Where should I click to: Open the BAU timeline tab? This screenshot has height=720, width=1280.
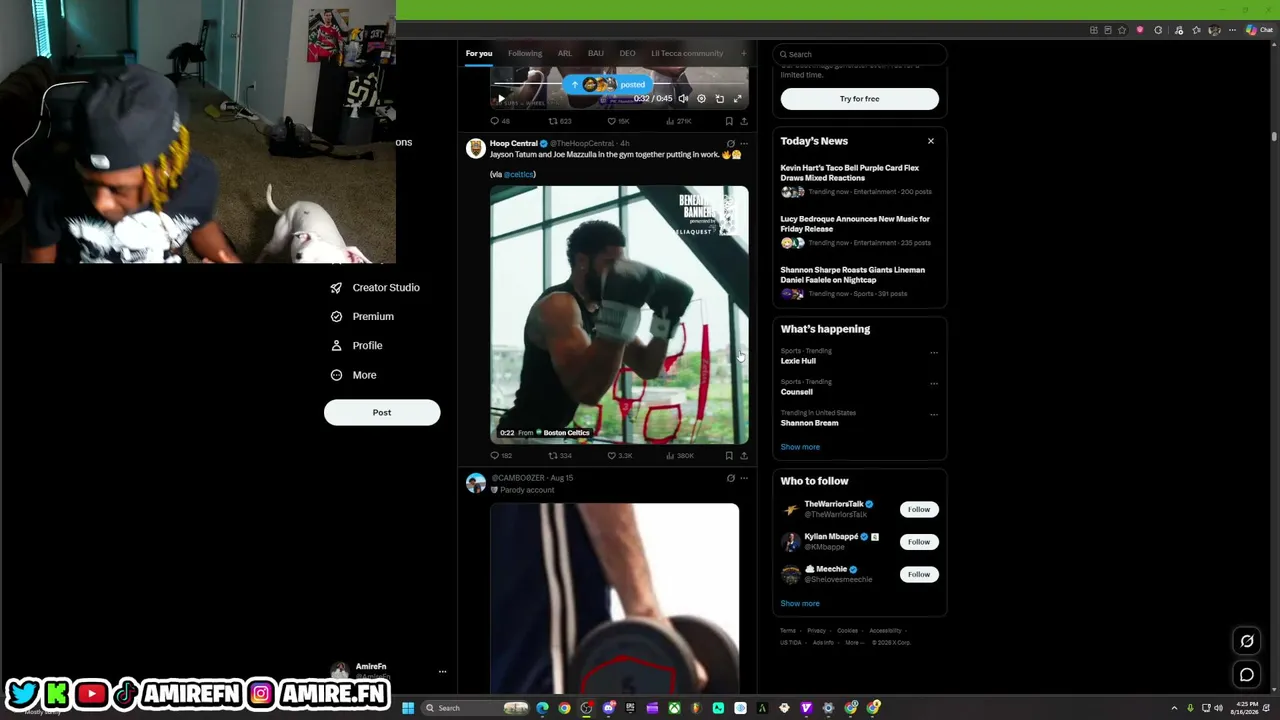(596, 53)
